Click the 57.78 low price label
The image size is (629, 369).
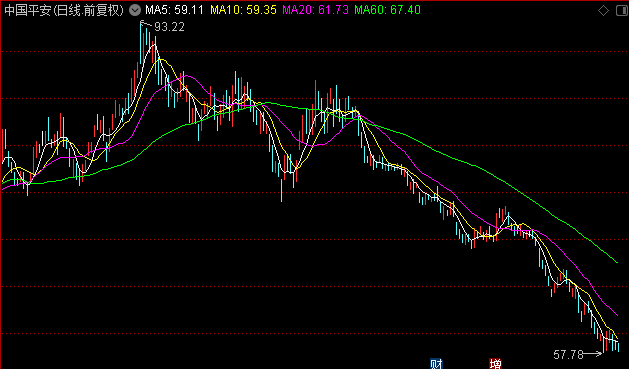[x=568, y=355]
